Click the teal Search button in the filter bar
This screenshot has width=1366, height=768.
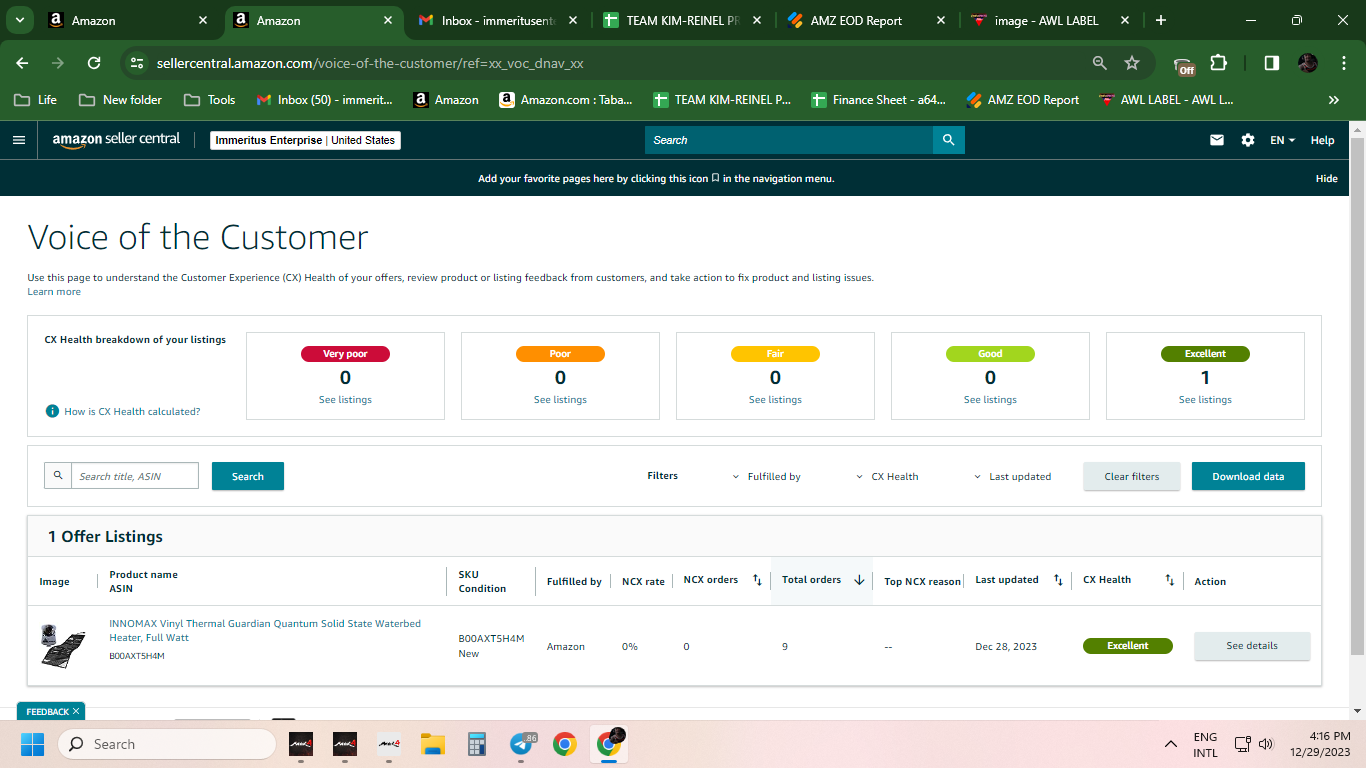[x=248, y=476]
